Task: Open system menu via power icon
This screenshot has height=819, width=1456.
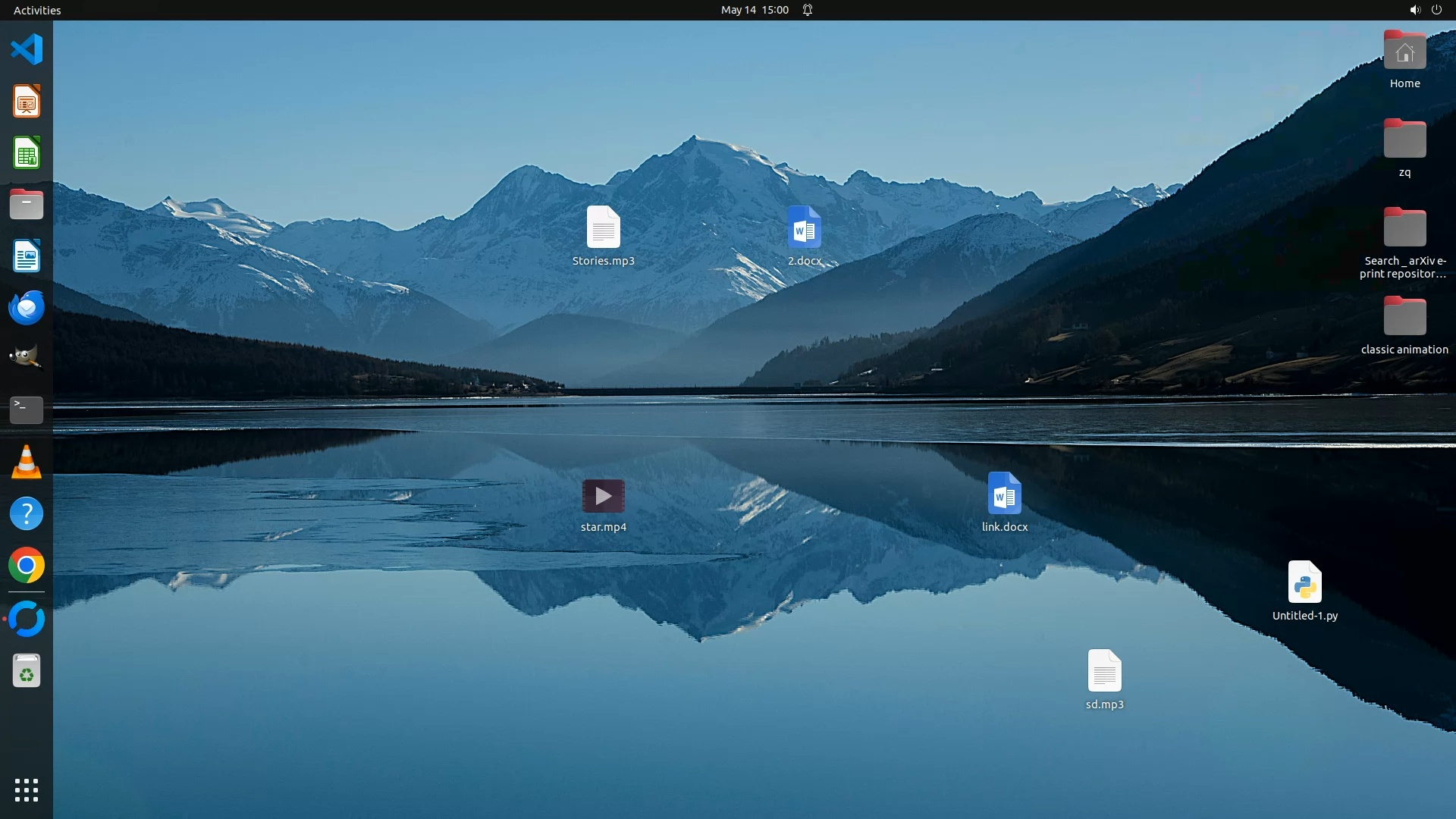Action: (1436, 10)
